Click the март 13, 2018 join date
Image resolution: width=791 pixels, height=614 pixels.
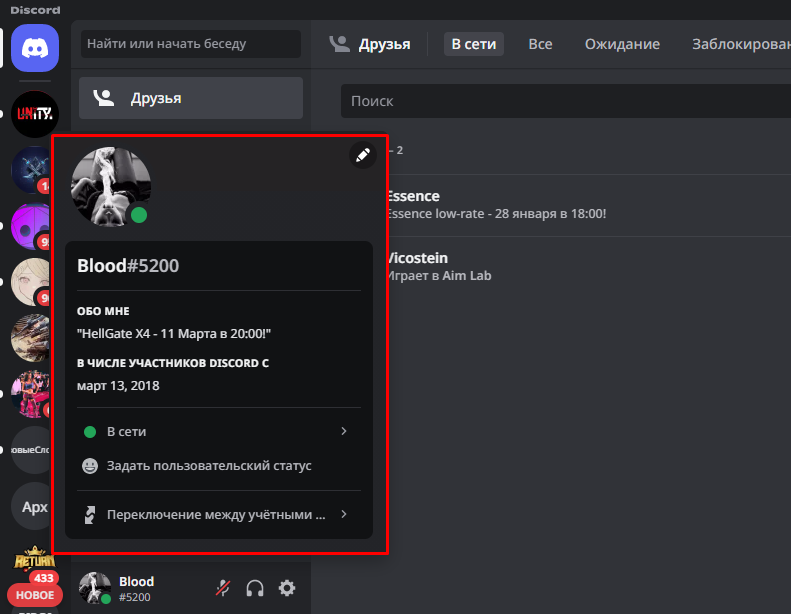click(118, 385)
